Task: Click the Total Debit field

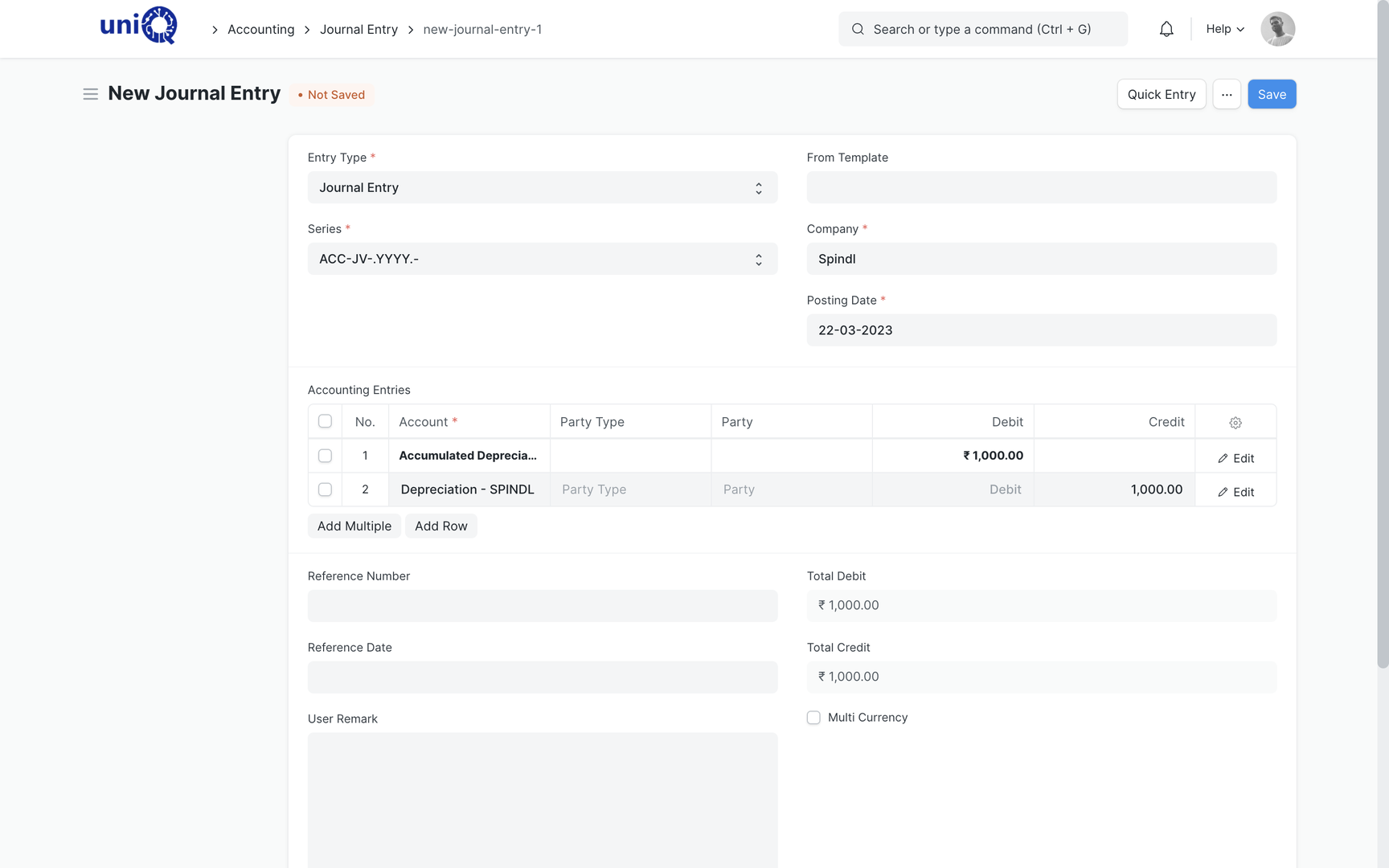Action: (1042, 606)
